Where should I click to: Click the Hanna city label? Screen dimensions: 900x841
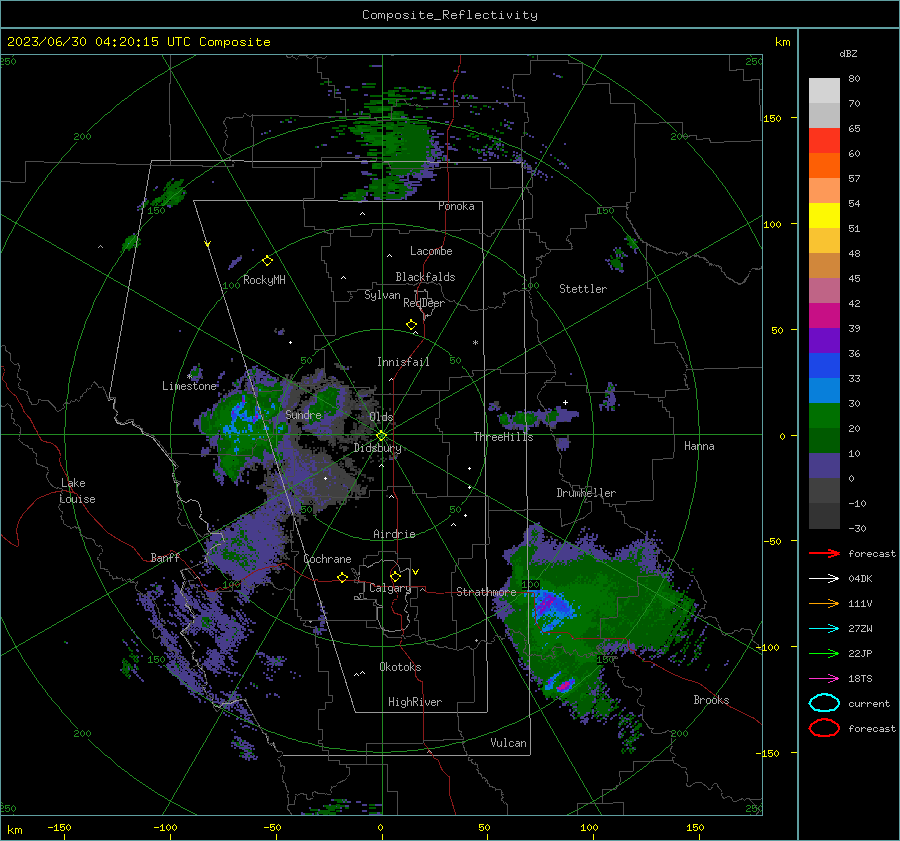pos(699,446)
